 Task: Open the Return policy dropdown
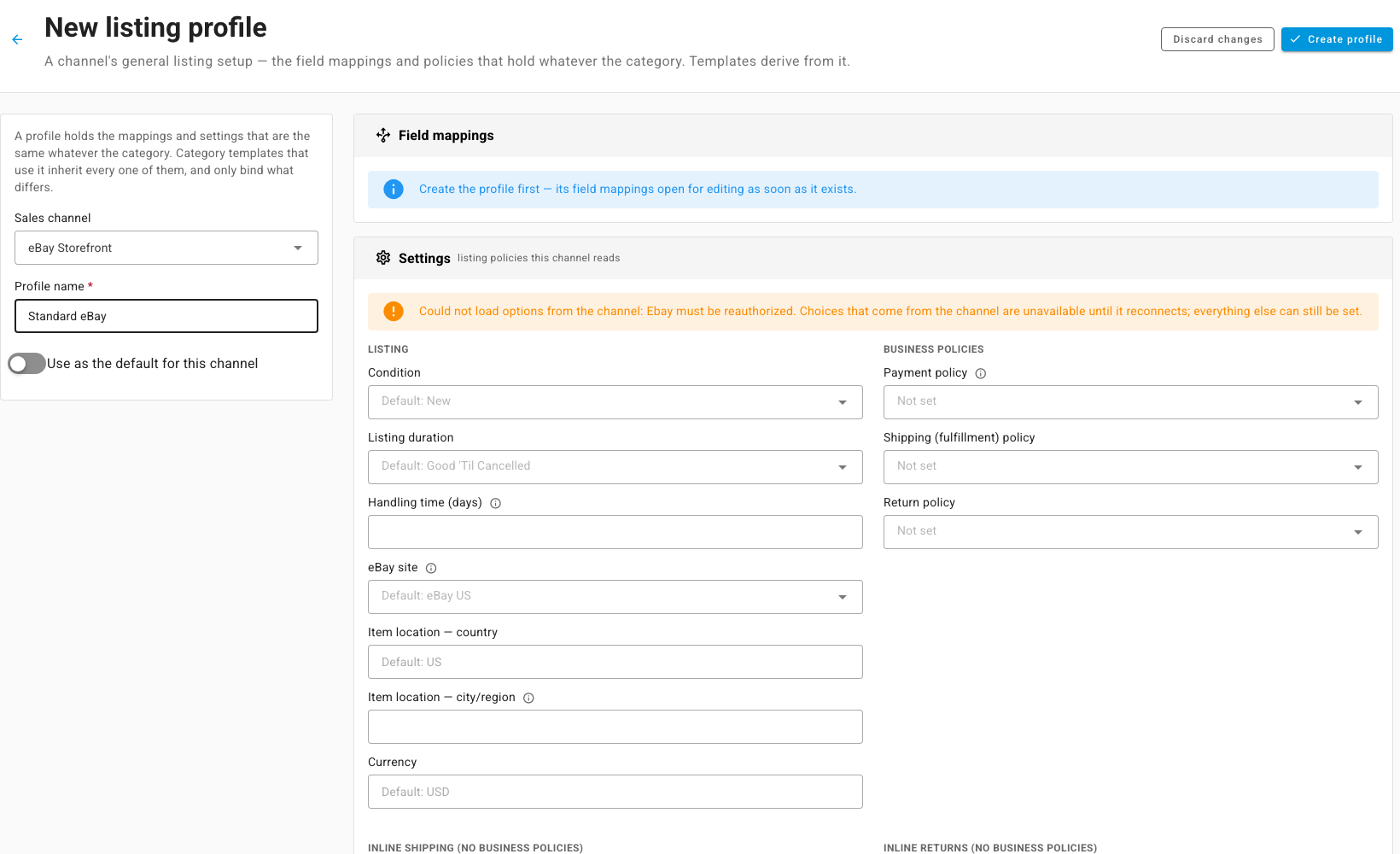pos(1131,532)
